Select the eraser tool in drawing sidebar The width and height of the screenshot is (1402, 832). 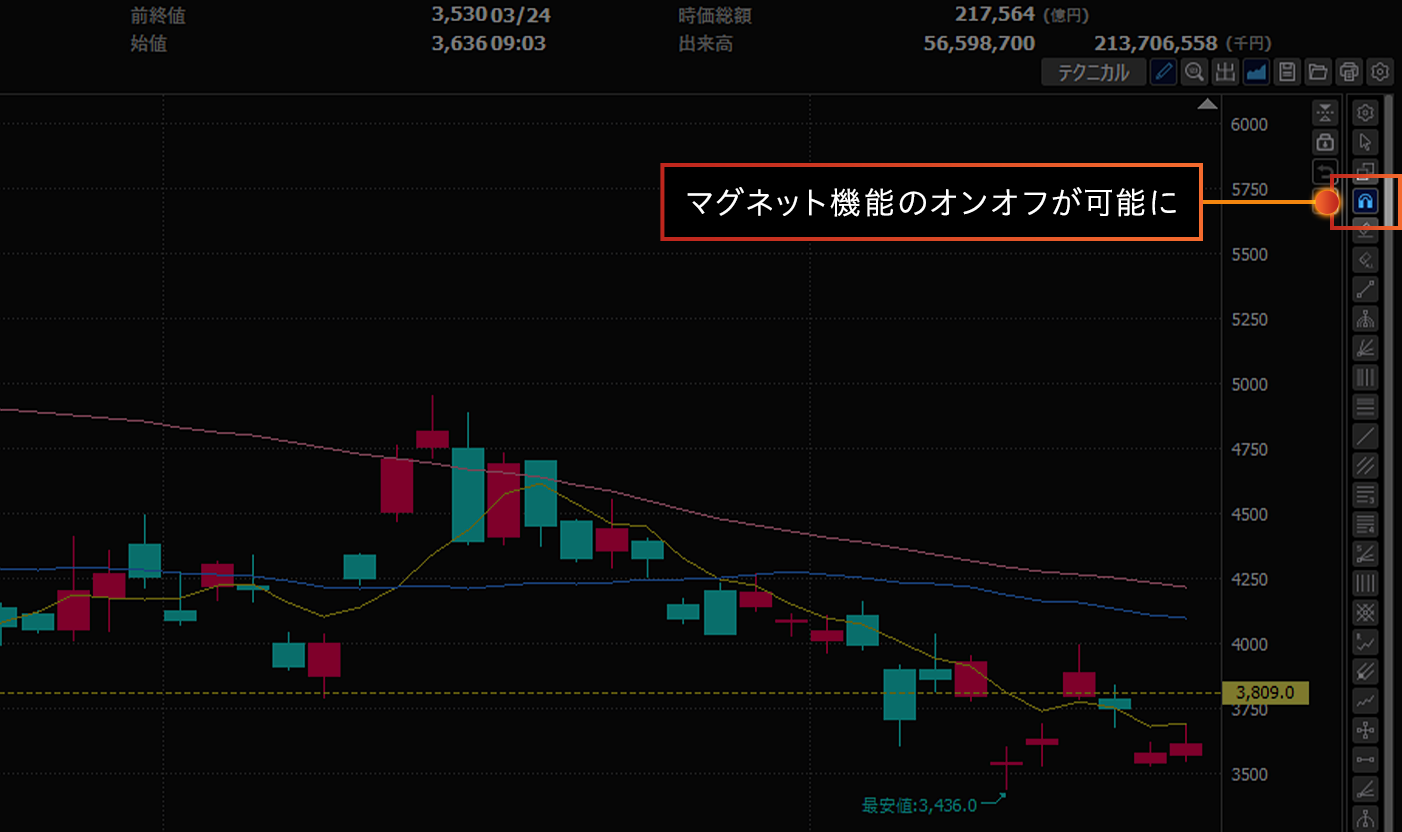1365,260
